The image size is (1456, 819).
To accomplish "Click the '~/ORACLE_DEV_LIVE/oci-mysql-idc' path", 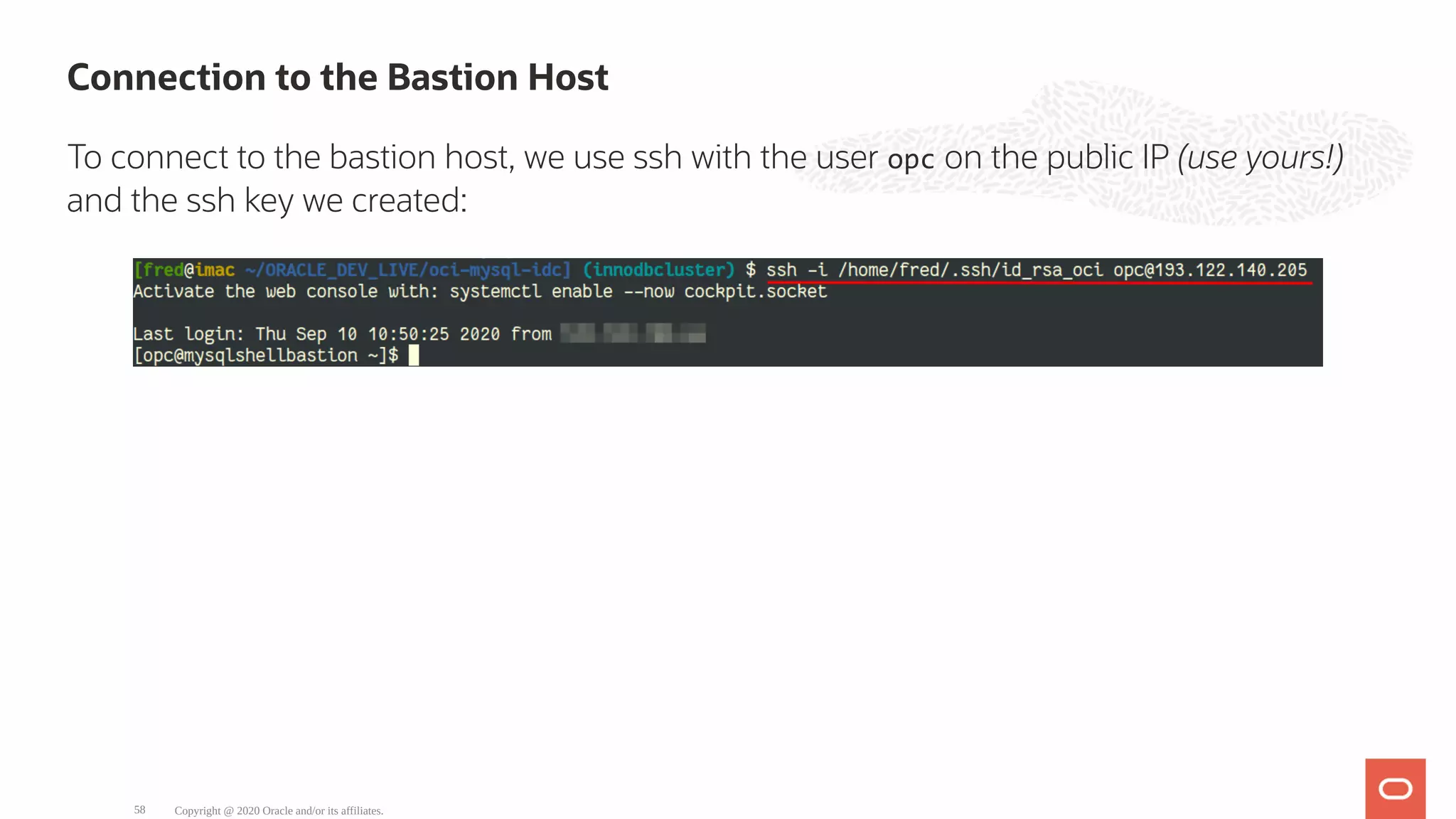I will (x=405, y=270).
